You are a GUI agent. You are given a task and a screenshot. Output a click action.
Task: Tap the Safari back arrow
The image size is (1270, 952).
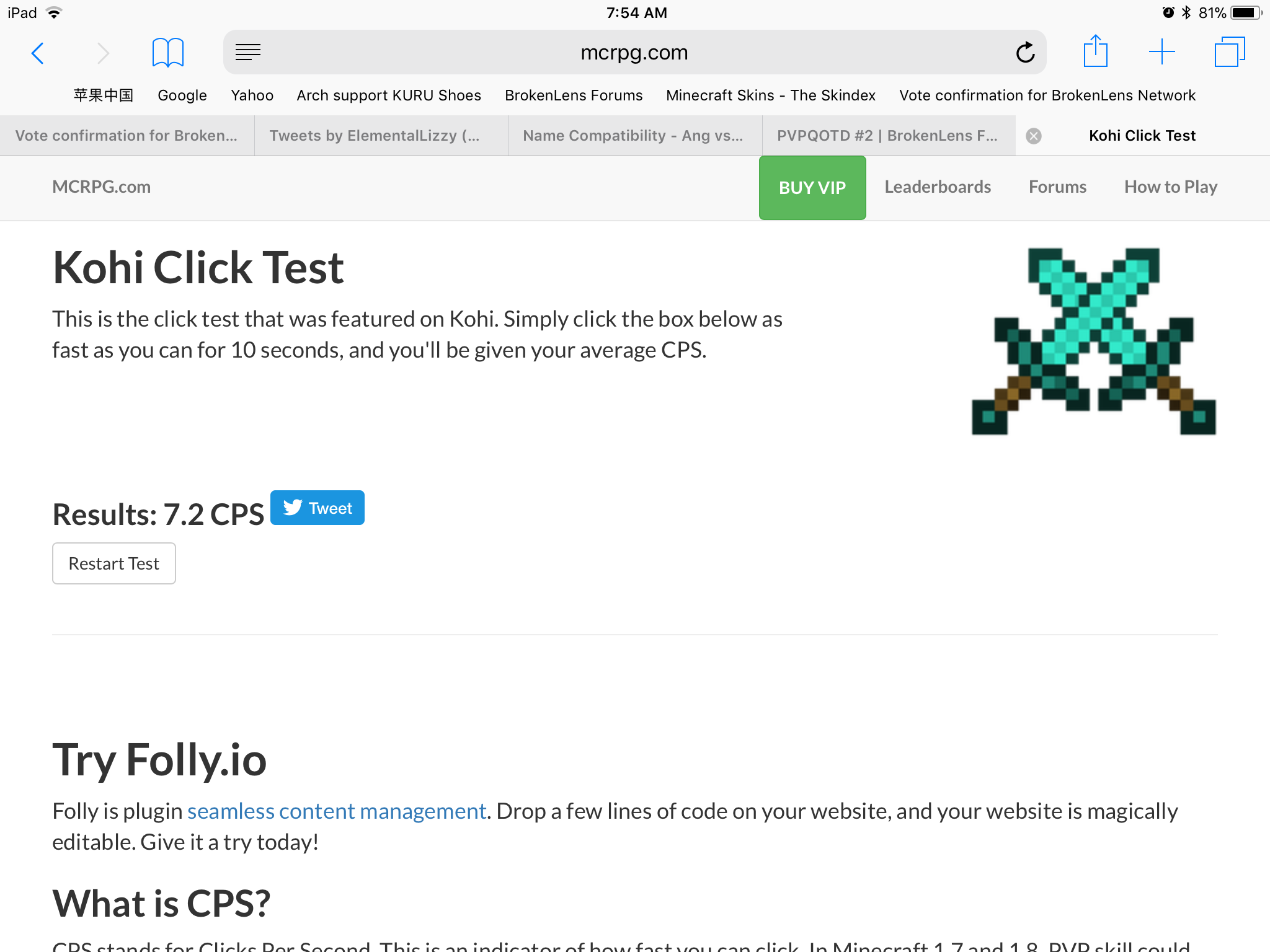tap(38, 53)
